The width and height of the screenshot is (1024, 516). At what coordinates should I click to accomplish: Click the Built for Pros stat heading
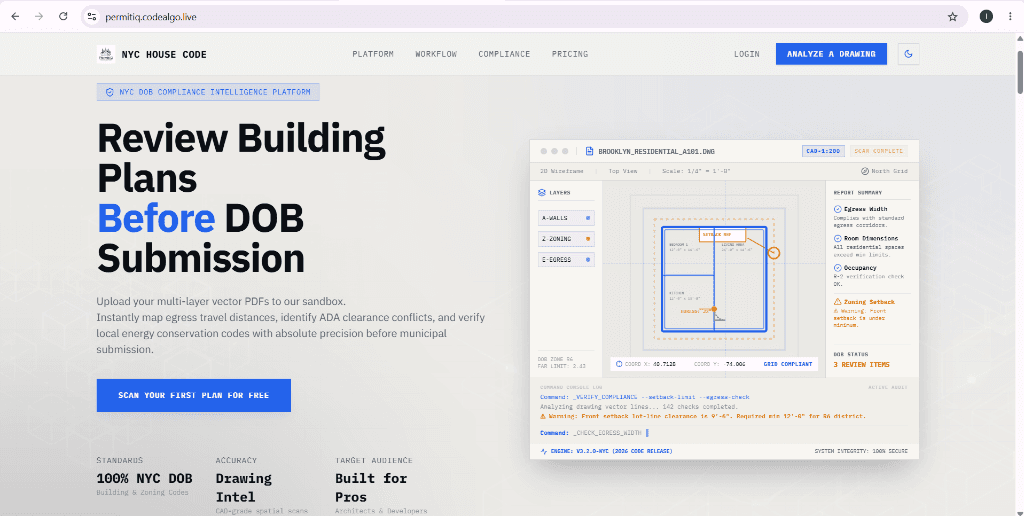[x=371, y=487]
